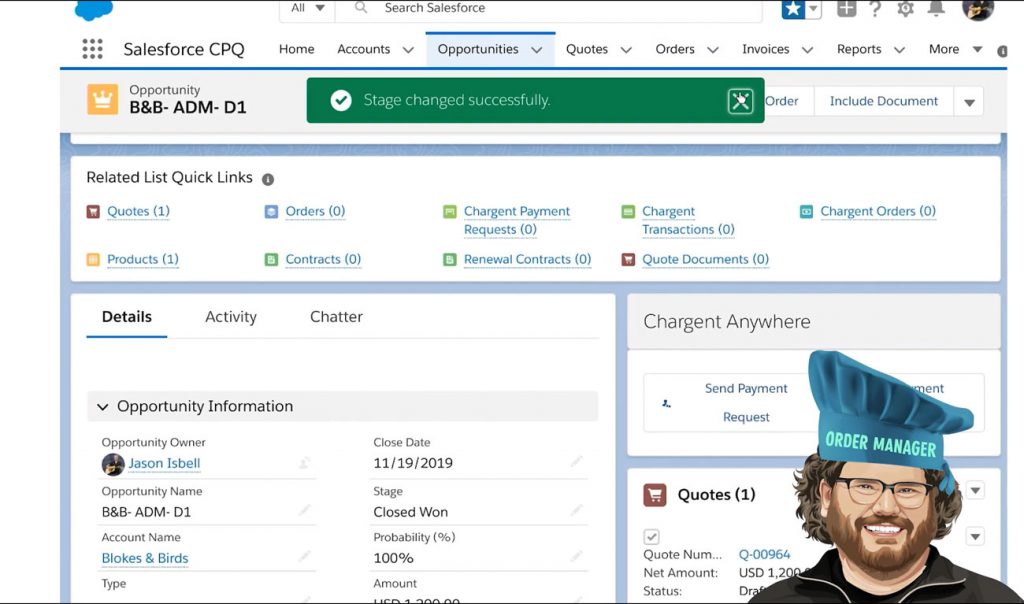Open Chargent Payment Requests (0) link
Image resolution: width=1024 pixels, height=604 pixels.
coord(517,220)
